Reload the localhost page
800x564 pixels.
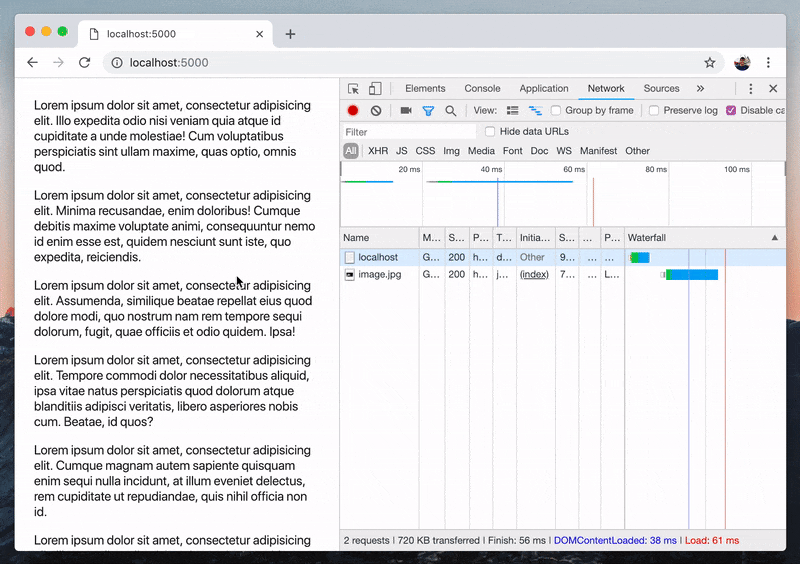85,62
